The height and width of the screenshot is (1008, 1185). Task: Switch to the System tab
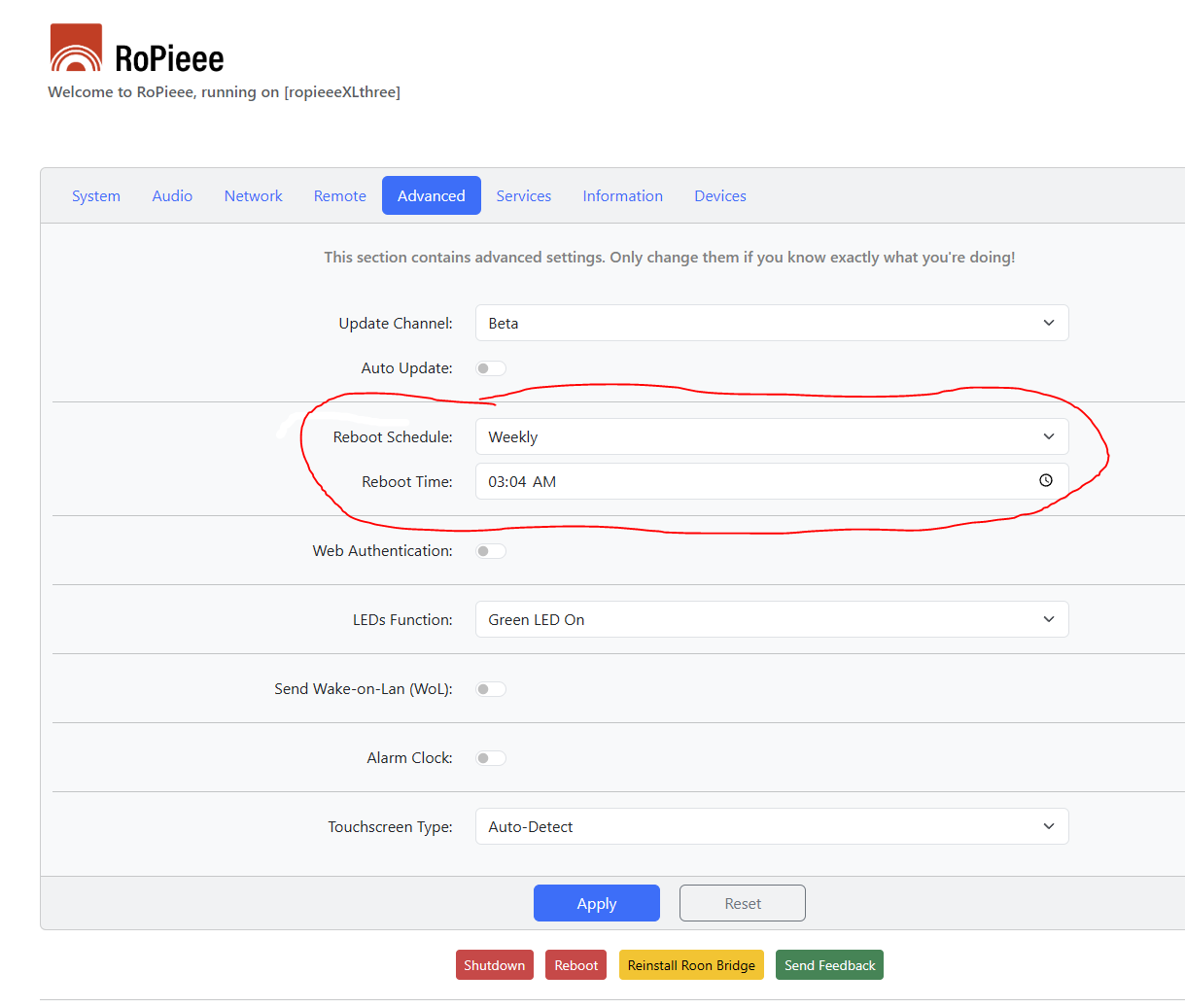point(96,195)
